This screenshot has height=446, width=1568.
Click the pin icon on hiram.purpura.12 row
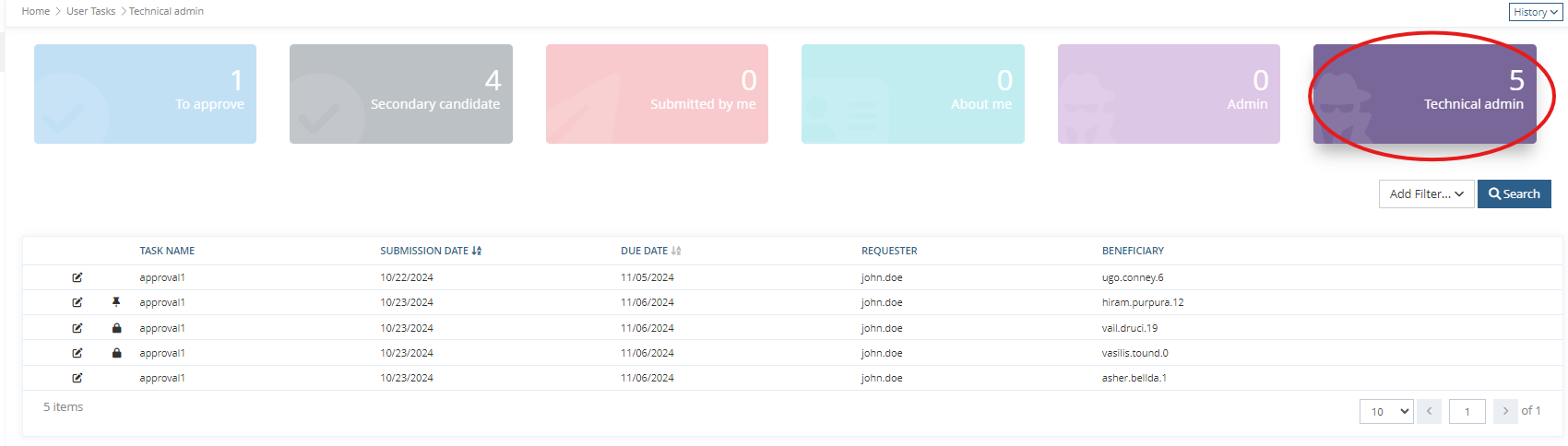tap(116, 302)
